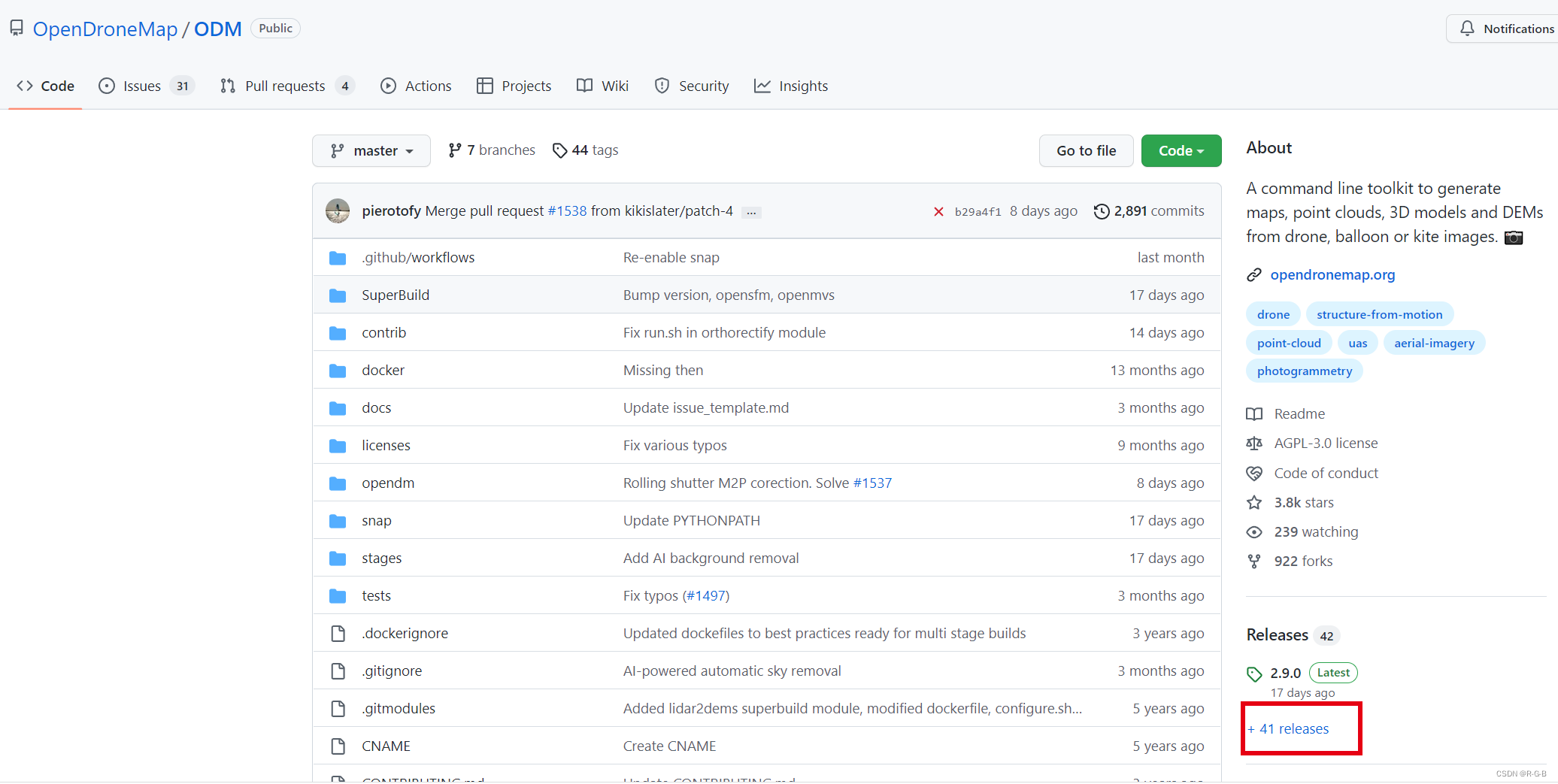Open the + 41 releases link
The image size is (1558, 784).
pos(1288,729)
